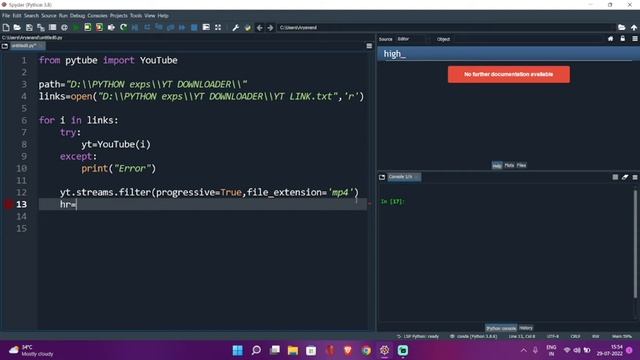
Task: Run cell and advance icon
Action: 99,27
